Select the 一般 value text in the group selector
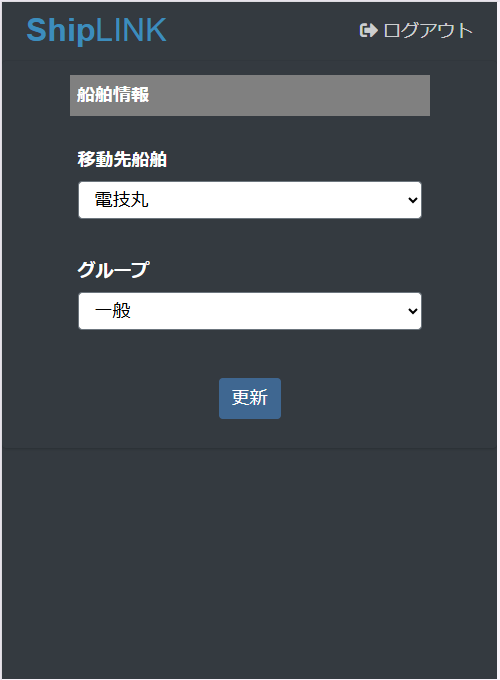500x680 pixels. point(113,311)
